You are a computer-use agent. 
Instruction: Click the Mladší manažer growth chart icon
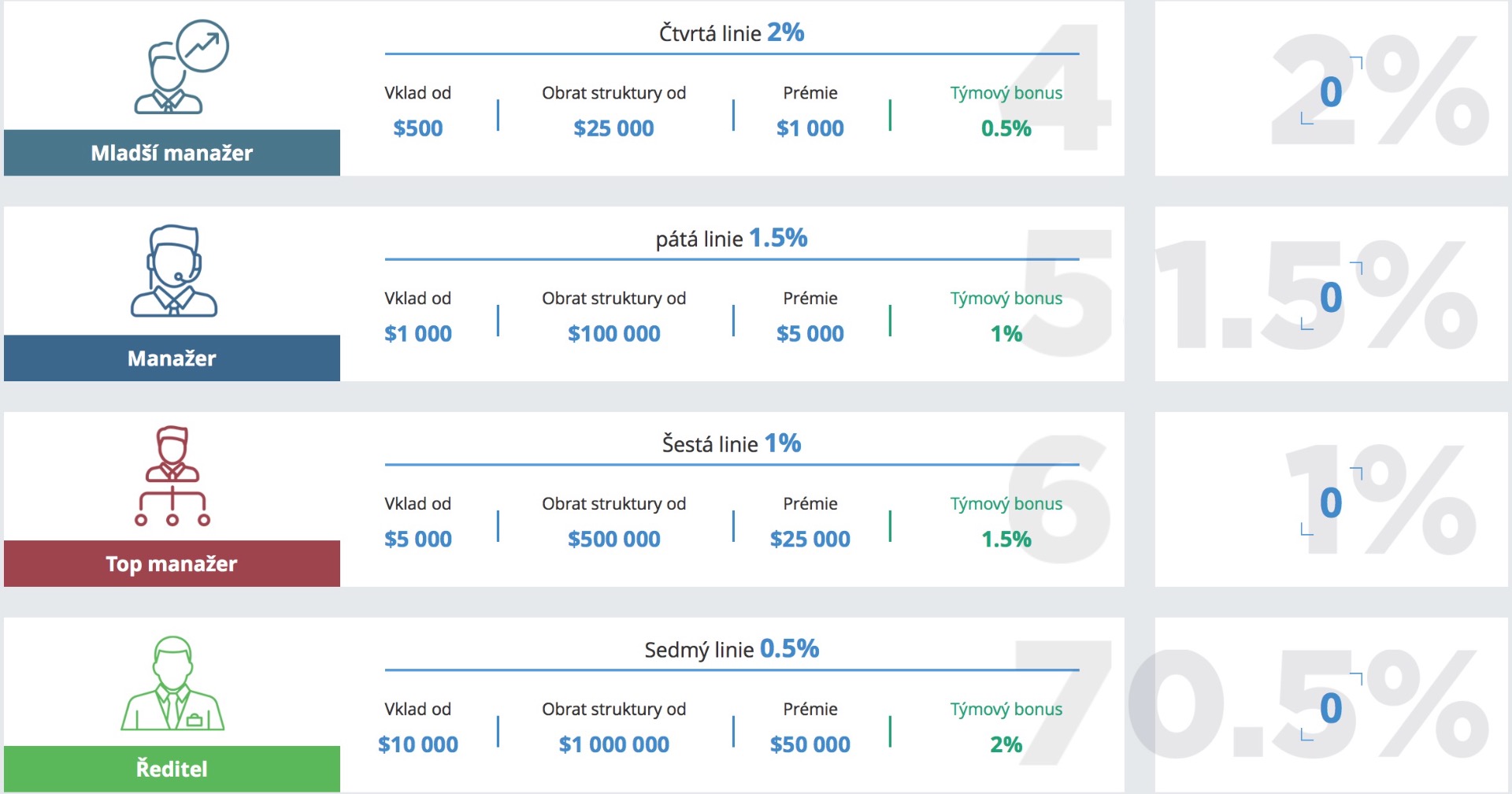point(181,68)
